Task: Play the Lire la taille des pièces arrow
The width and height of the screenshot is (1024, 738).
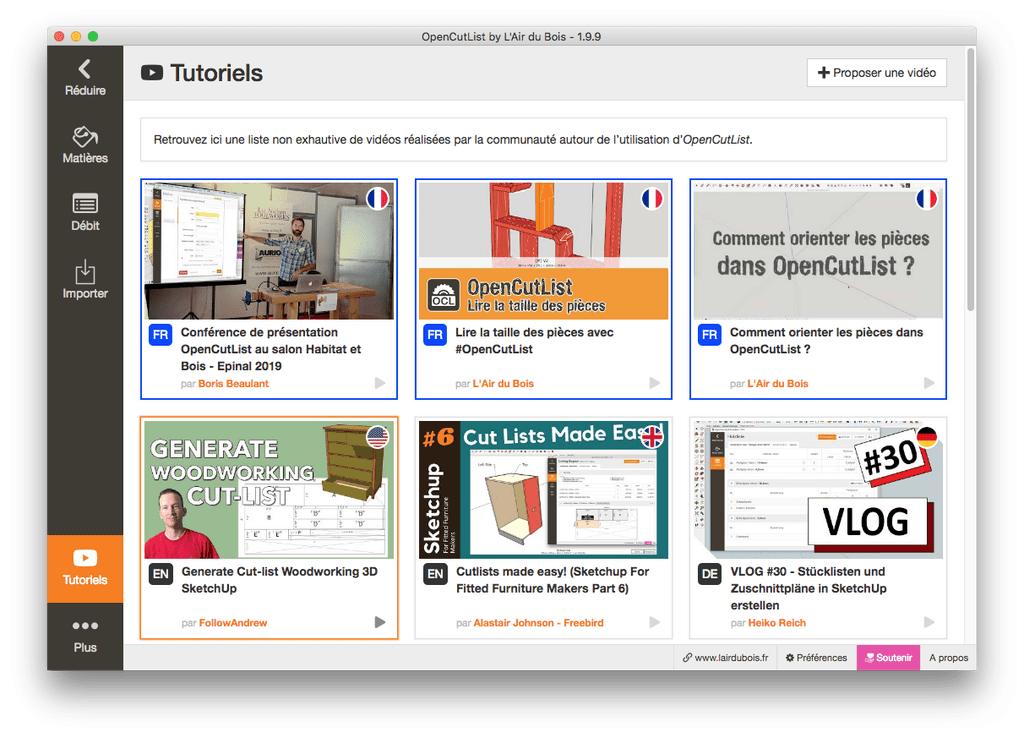Action: click(654, 383)
